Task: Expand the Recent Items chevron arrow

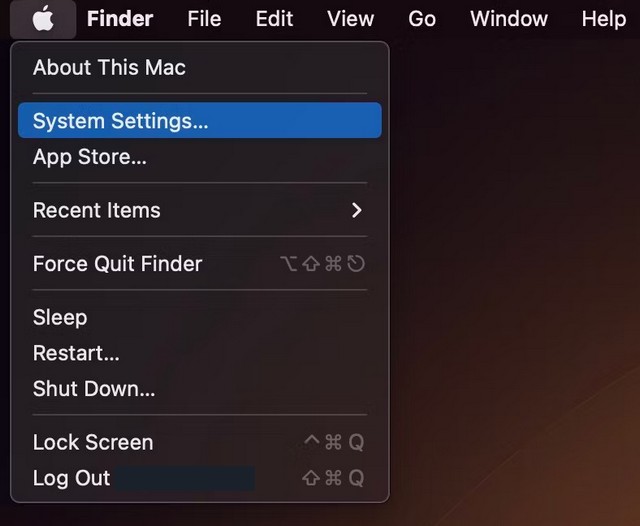Action: 357,210
